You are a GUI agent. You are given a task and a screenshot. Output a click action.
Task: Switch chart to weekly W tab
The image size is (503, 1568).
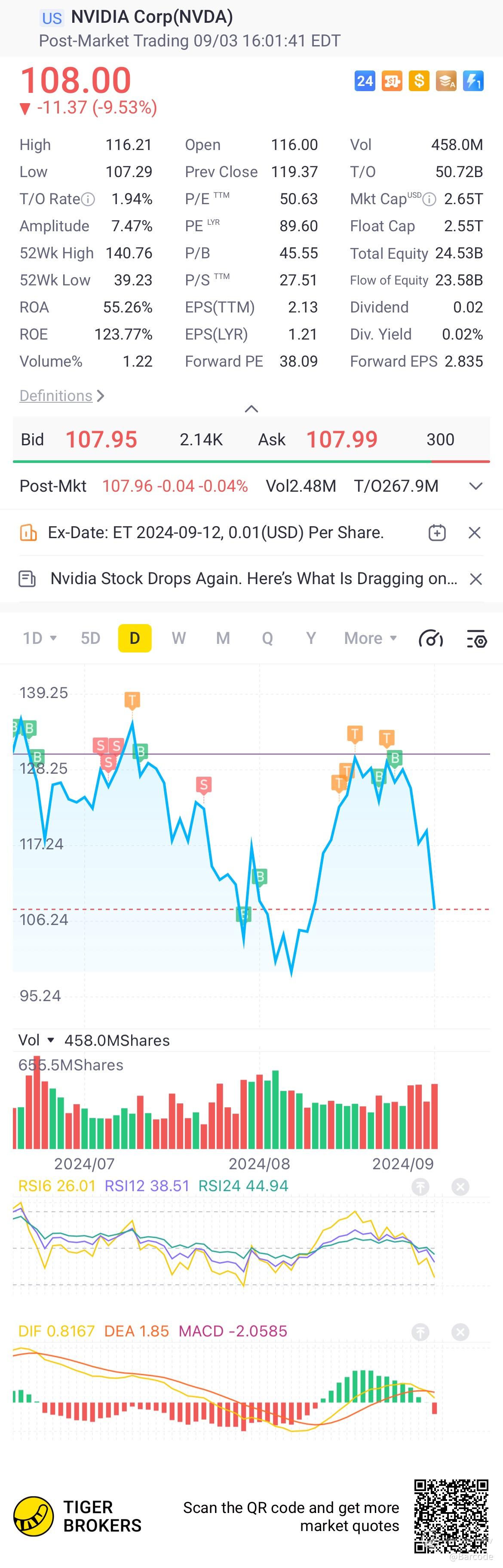point(178,638)
